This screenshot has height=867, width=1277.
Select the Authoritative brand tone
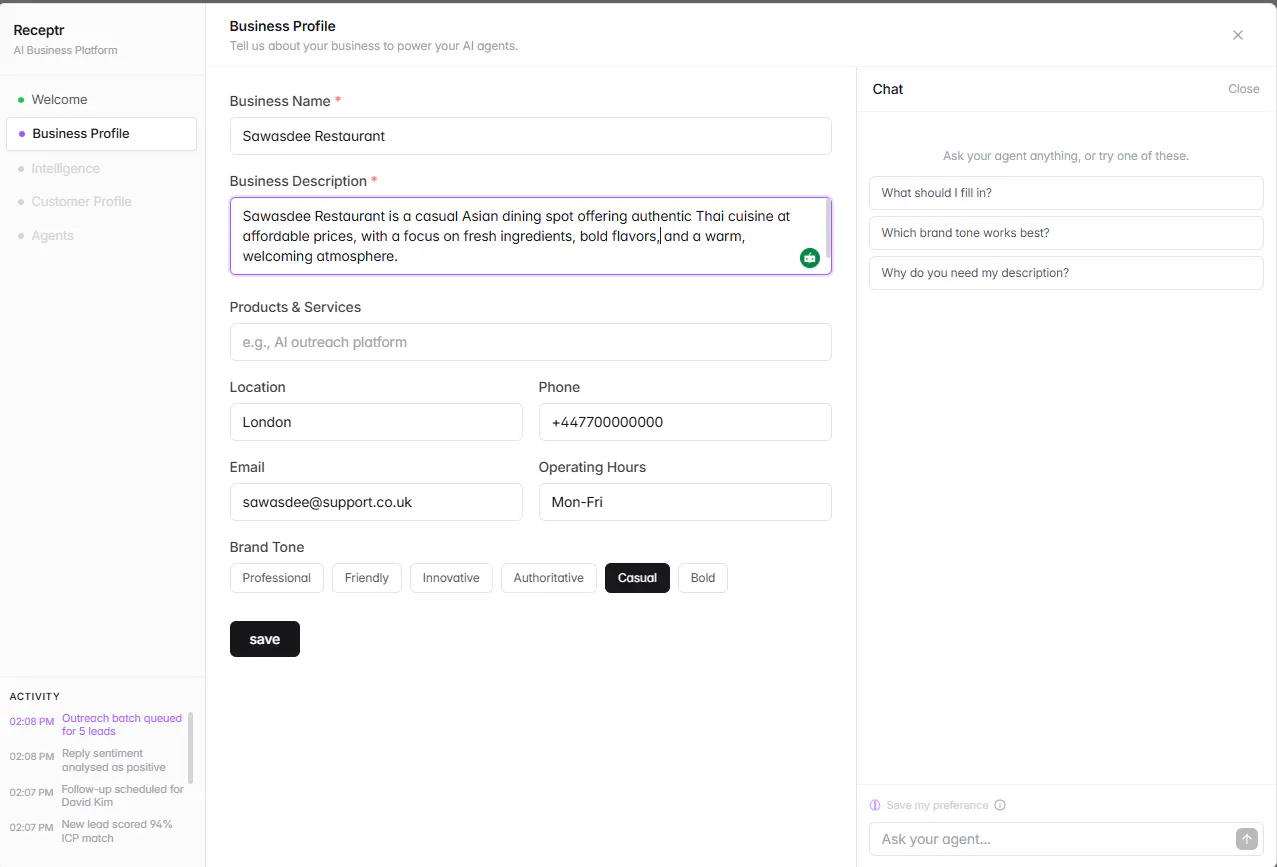[549, 578]
